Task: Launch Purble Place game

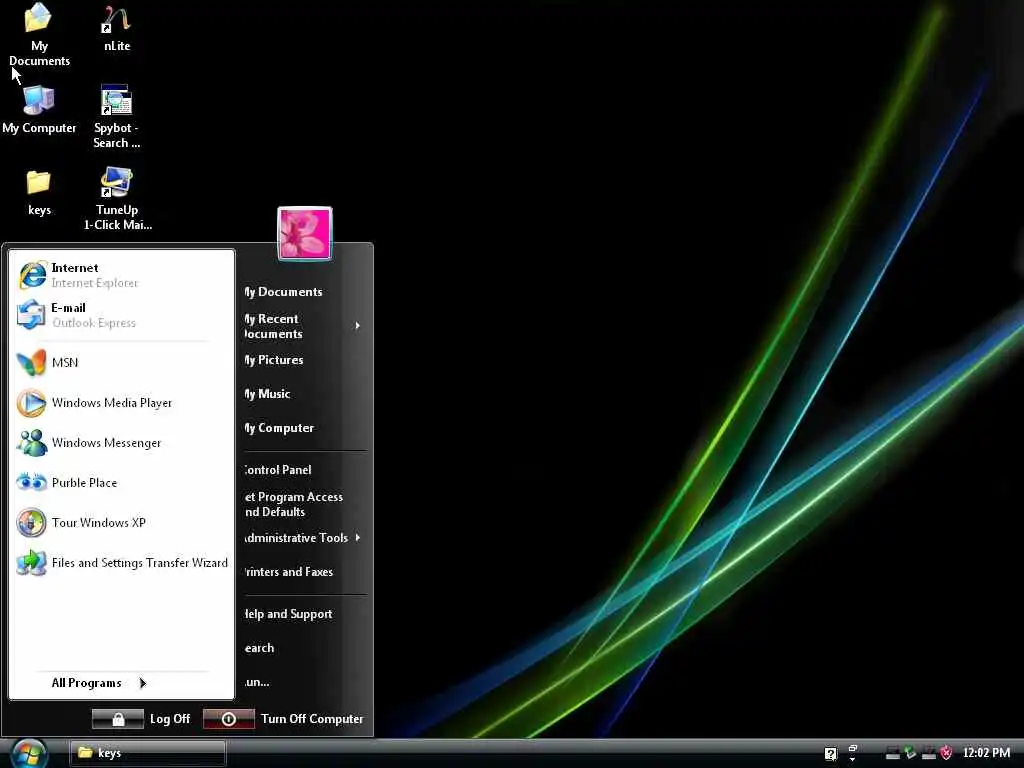Action: (x=123, y=483)
